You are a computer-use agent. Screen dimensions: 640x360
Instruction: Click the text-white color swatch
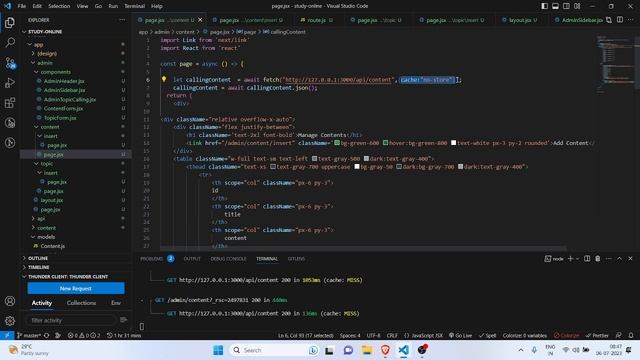click(453, 143)
